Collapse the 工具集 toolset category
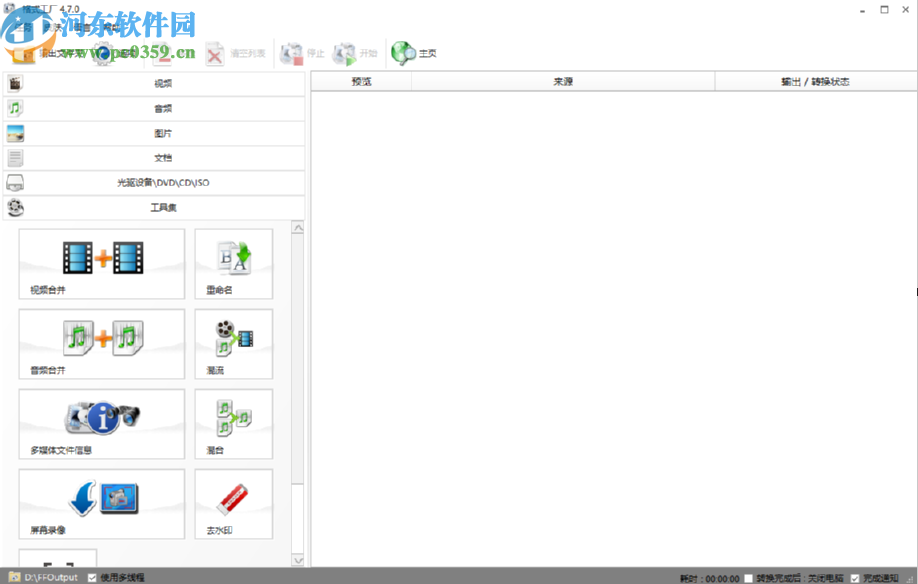The height and width of the screenshot is (584, 918). click(x=154, y=208)
